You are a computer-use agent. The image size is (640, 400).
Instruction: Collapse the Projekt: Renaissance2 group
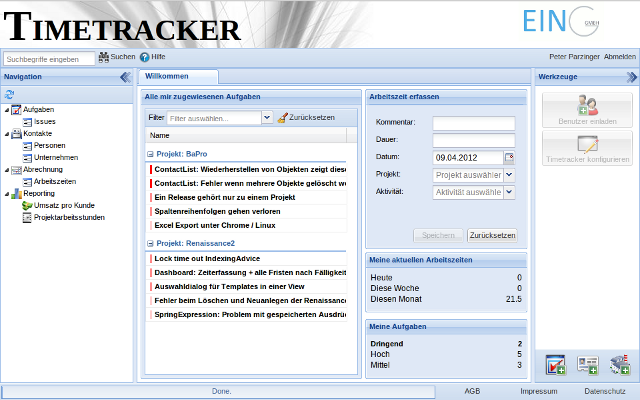(150, 243)
